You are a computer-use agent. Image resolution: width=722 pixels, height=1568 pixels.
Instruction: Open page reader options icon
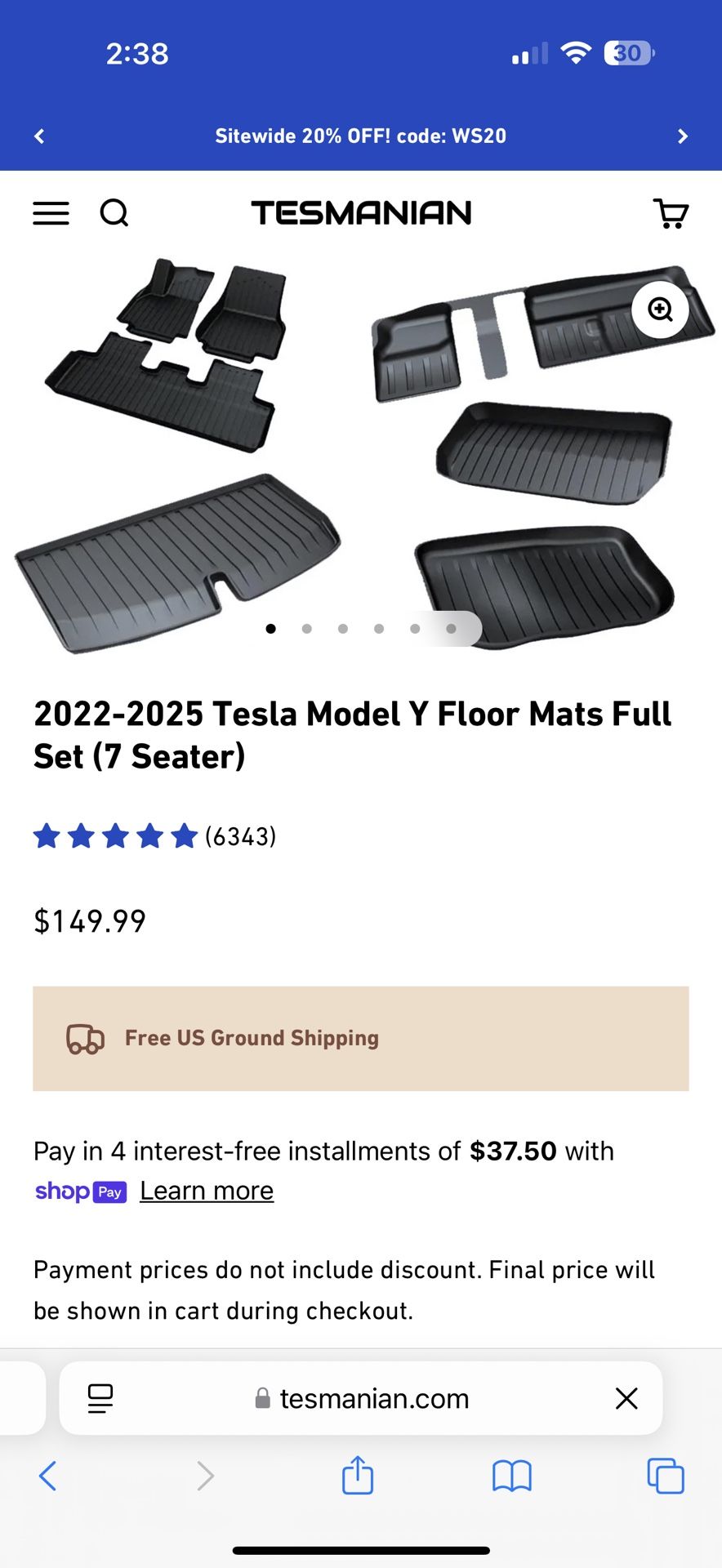click(100, 1398)
